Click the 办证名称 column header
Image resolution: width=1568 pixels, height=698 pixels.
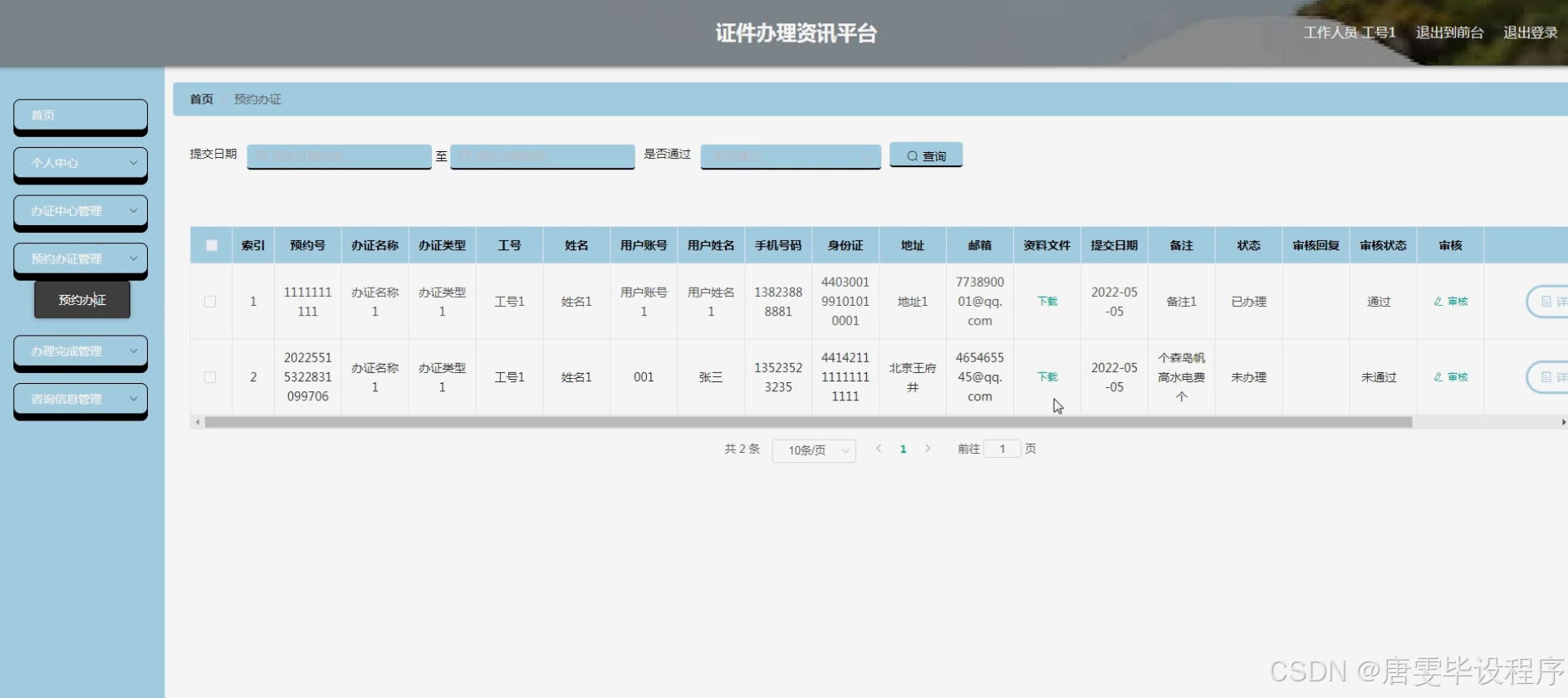[375, 245]
